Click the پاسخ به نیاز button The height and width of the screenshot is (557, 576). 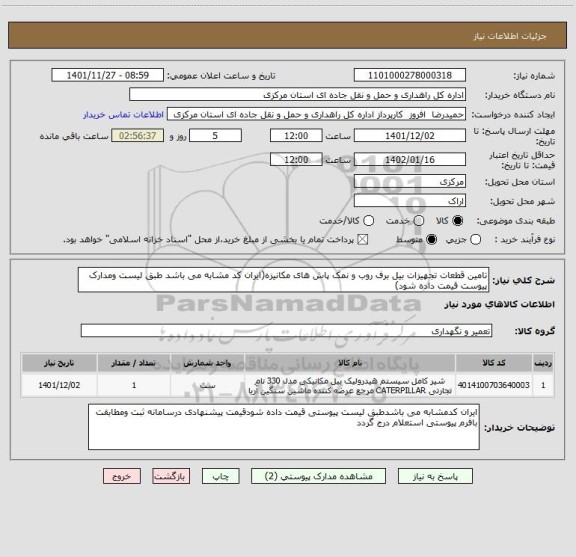(x=435, y=476)
